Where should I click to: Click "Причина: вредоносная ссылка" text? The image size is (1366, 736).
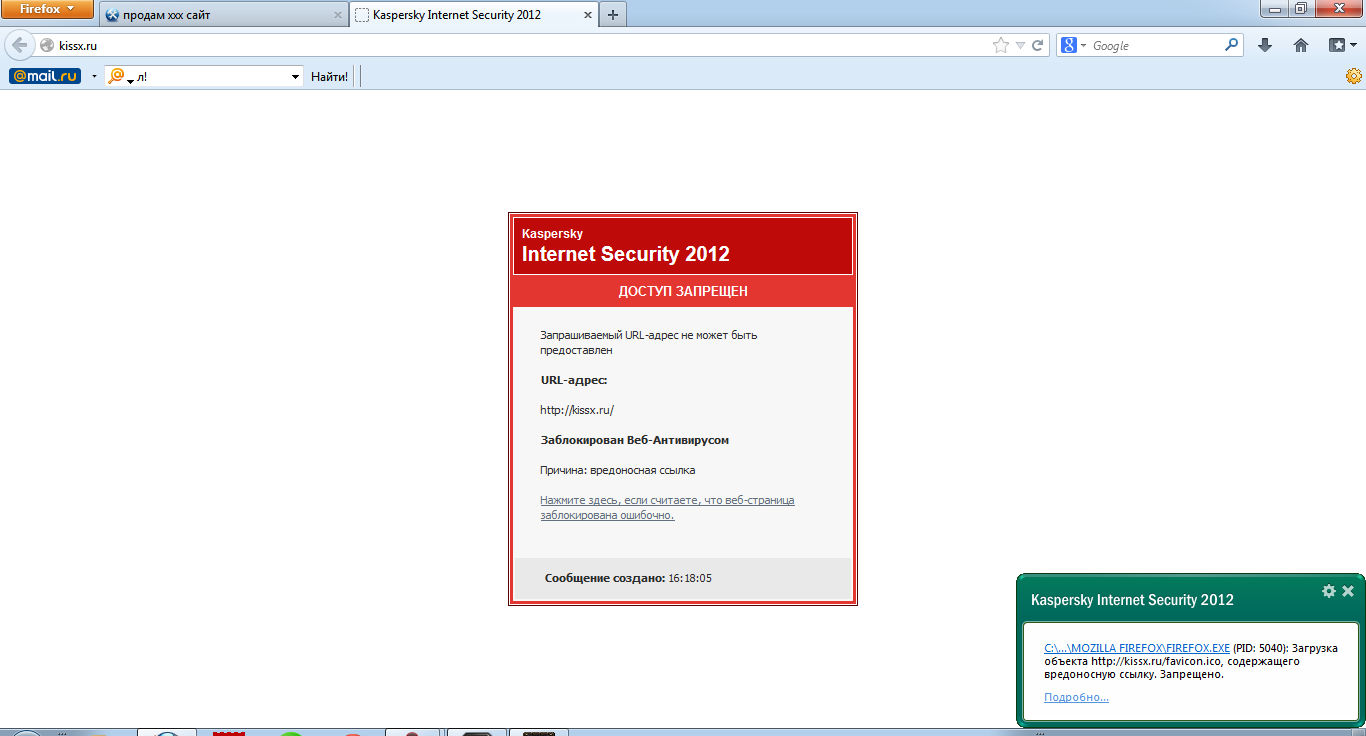click(618, 470)
